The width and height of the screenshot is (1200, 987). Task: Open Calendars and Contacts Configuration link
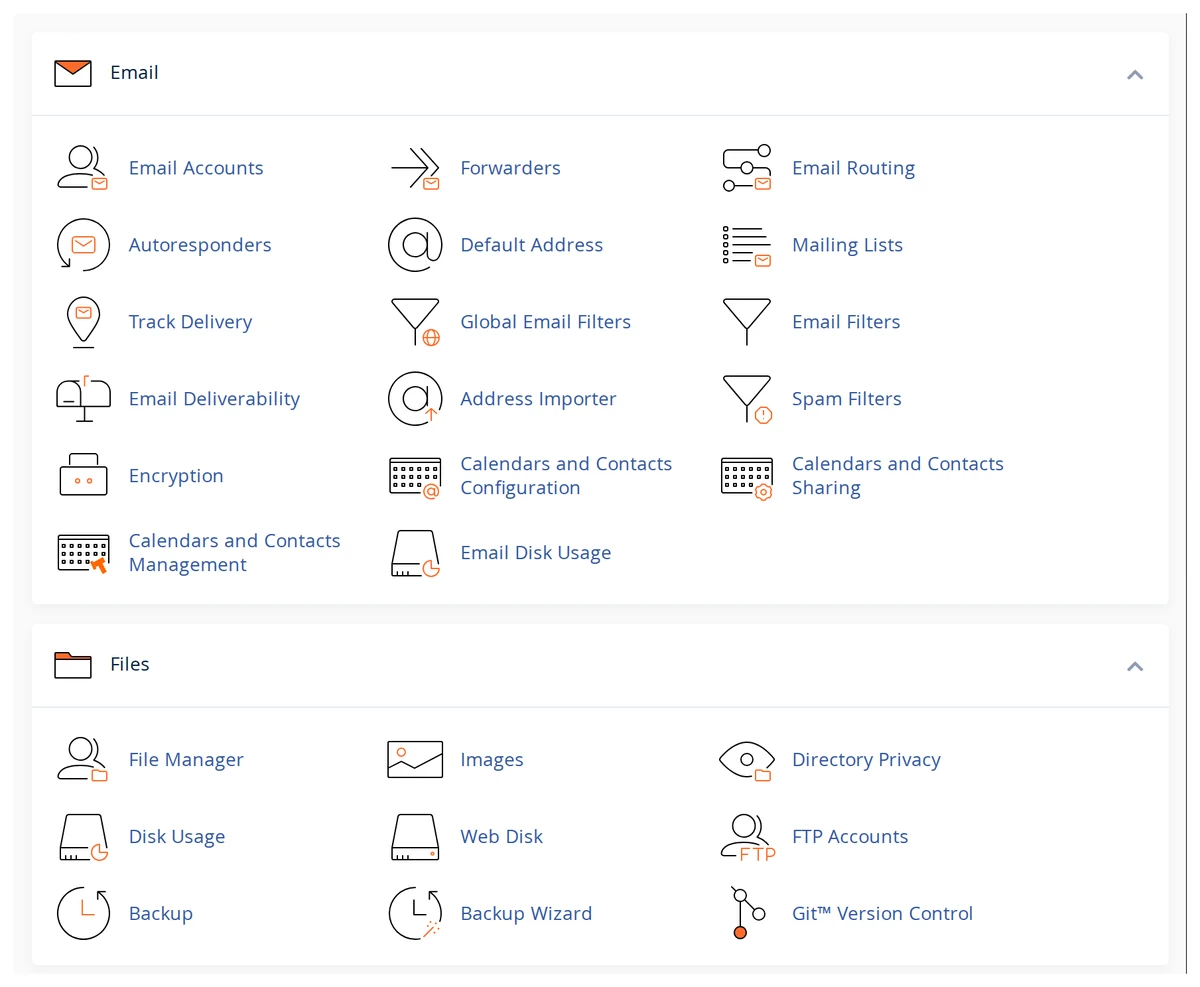(x=566, y=476)
